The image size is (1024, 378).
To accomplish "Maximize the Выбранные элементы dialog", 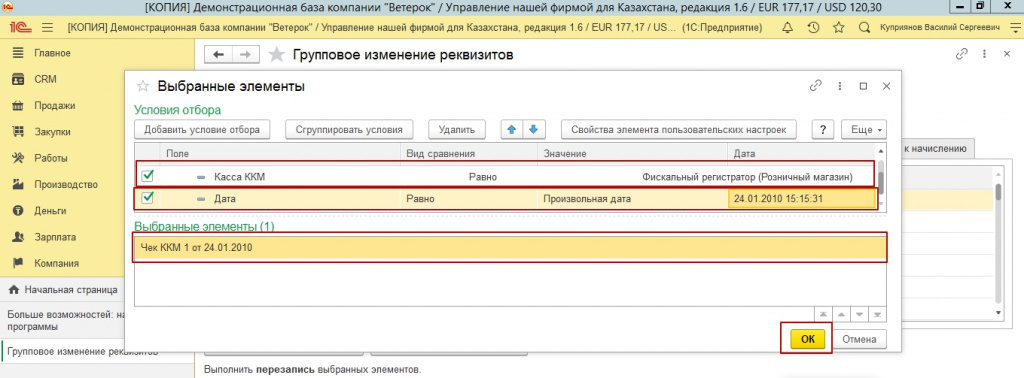I will (863, 86).
